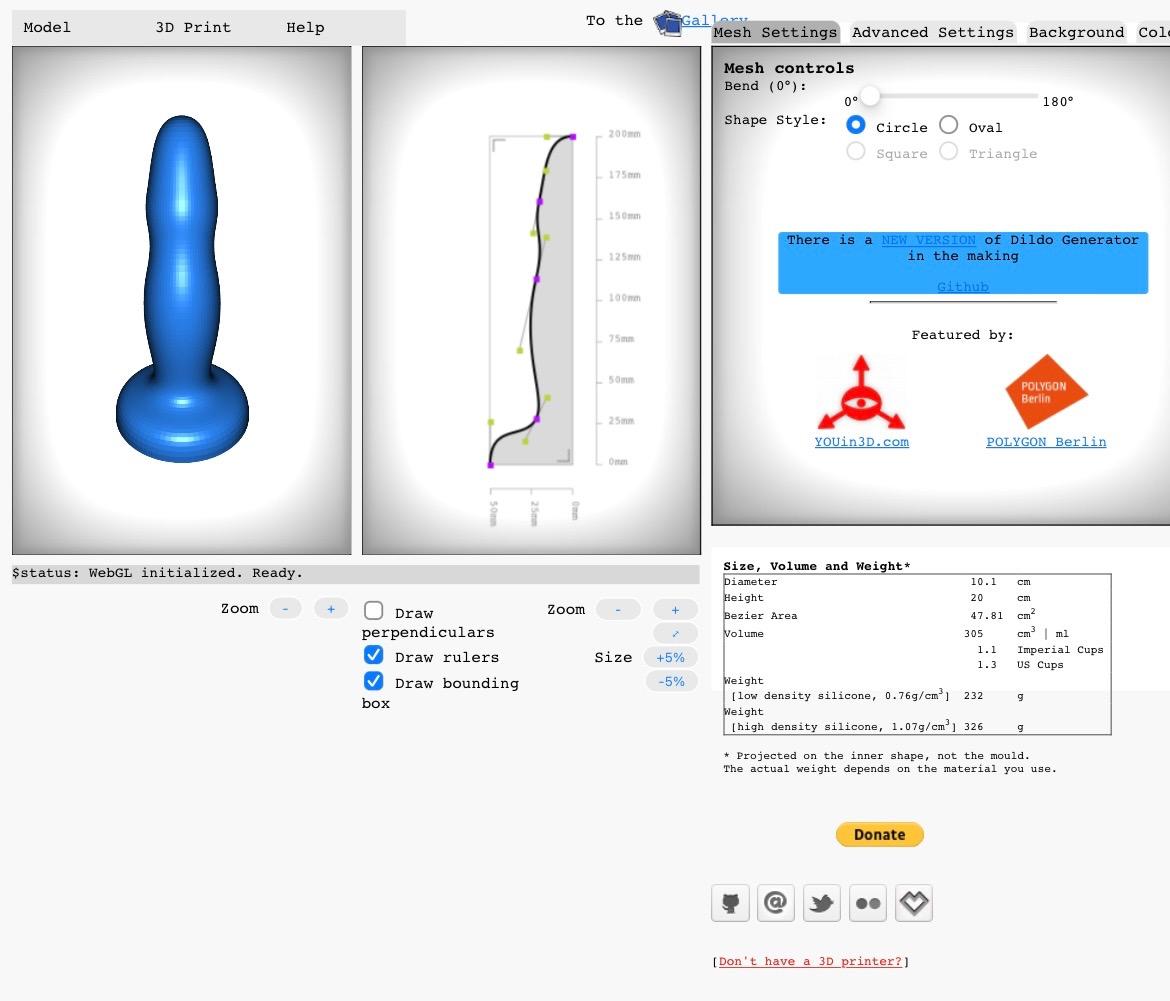
Task: Increase size with the +5% button
Action: coord(671,657)
